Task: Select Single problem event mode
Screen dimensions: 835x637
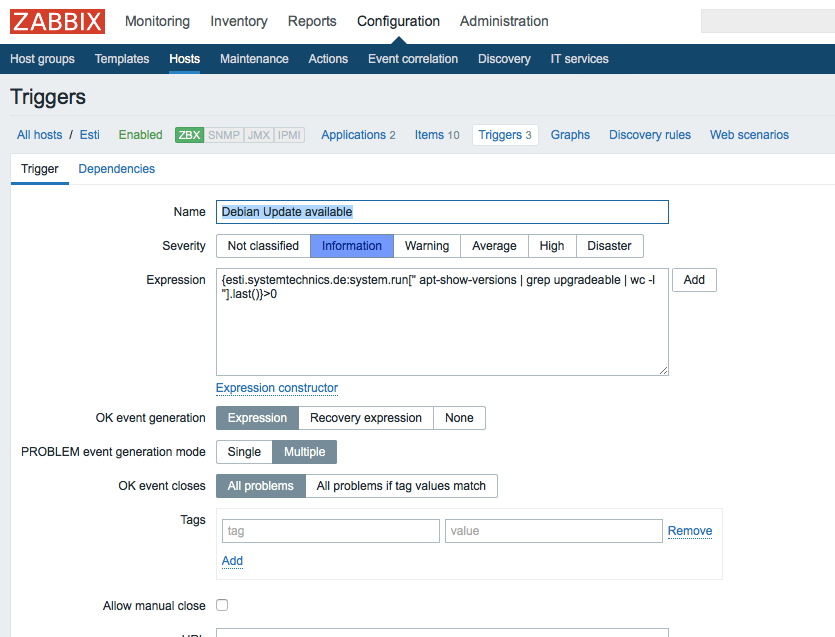Action: pyautogui.click(x=244, y=452)
